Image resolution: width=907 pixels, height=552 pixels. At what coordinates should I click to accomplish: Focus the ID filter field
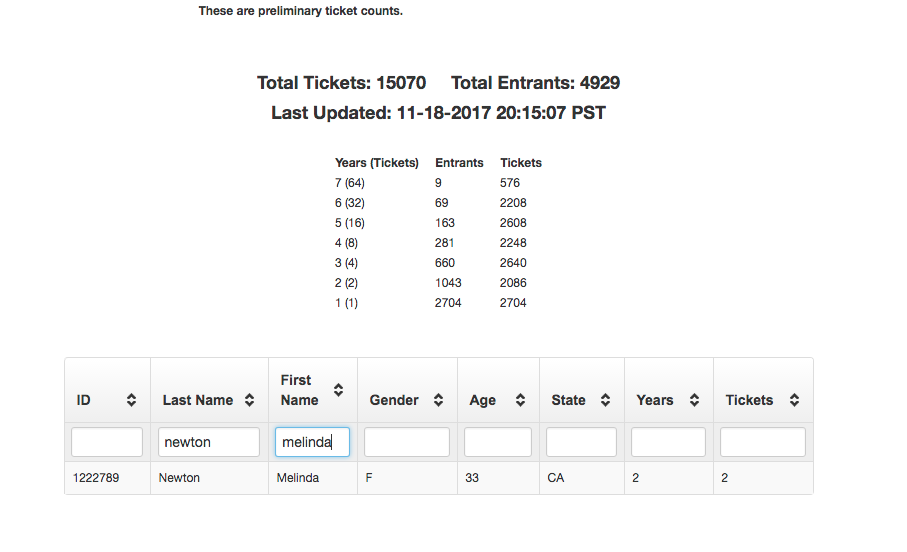(107, 442)
